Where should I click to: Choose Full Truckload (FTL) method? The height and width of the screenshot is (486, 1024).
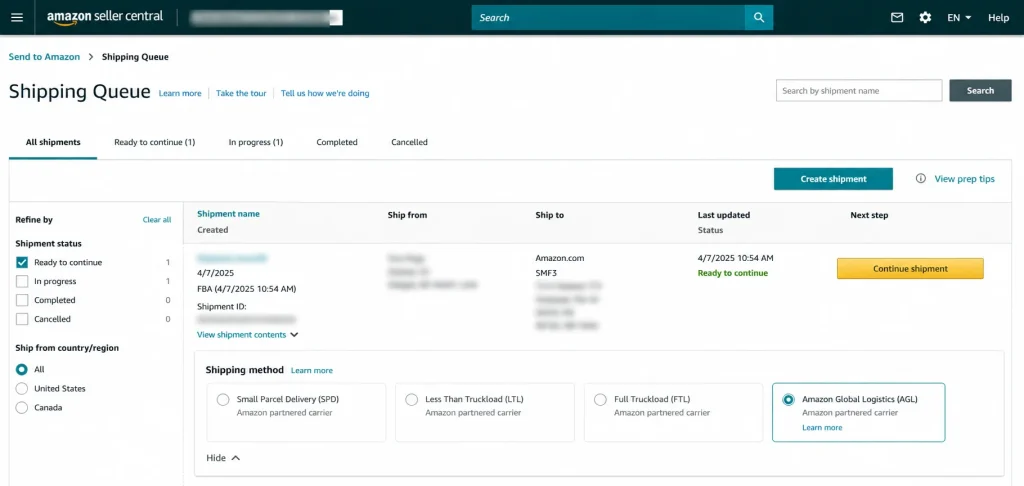pyautogui.click(x=600, y=400)
